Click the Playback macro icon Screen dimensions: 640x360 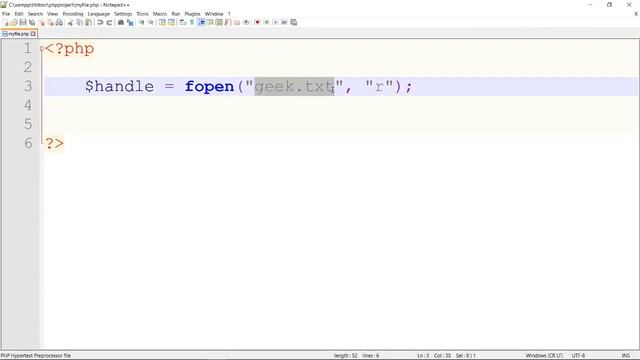[276, 22]
